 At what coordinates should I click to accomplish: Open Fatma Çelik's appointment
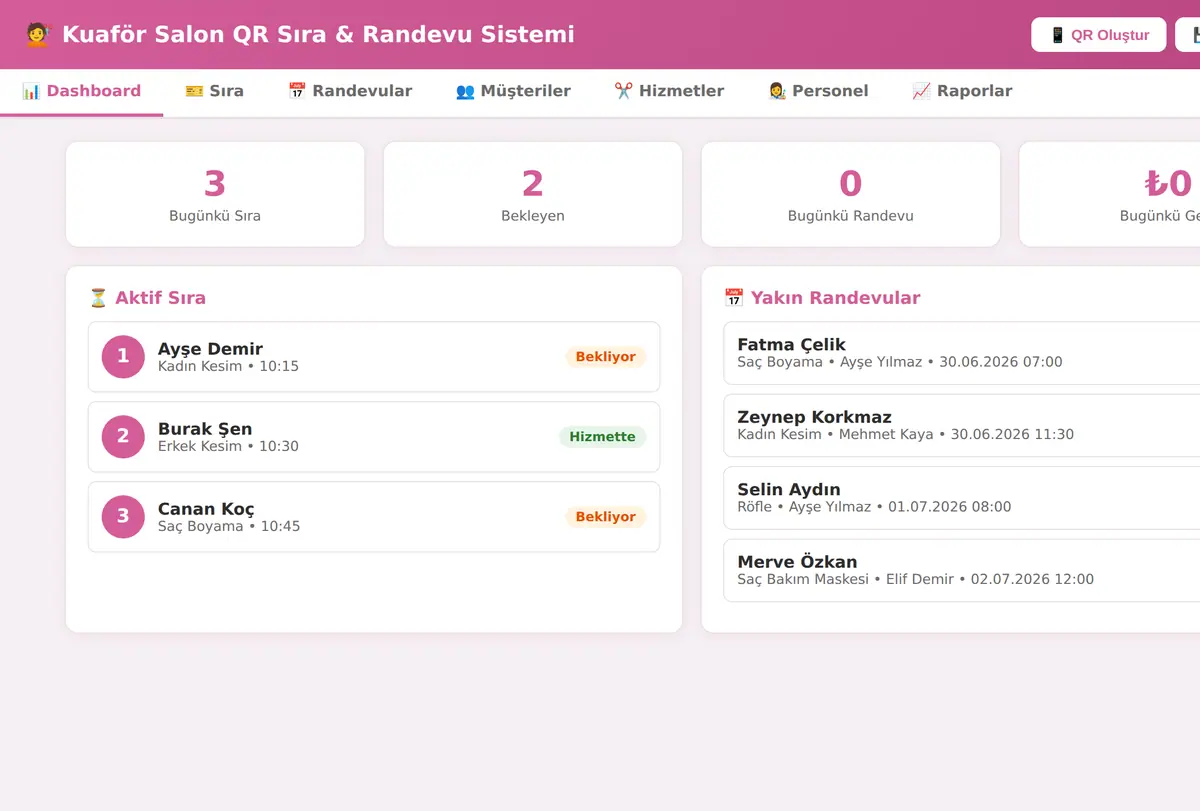pyautogui.click(x=962, y=353)
